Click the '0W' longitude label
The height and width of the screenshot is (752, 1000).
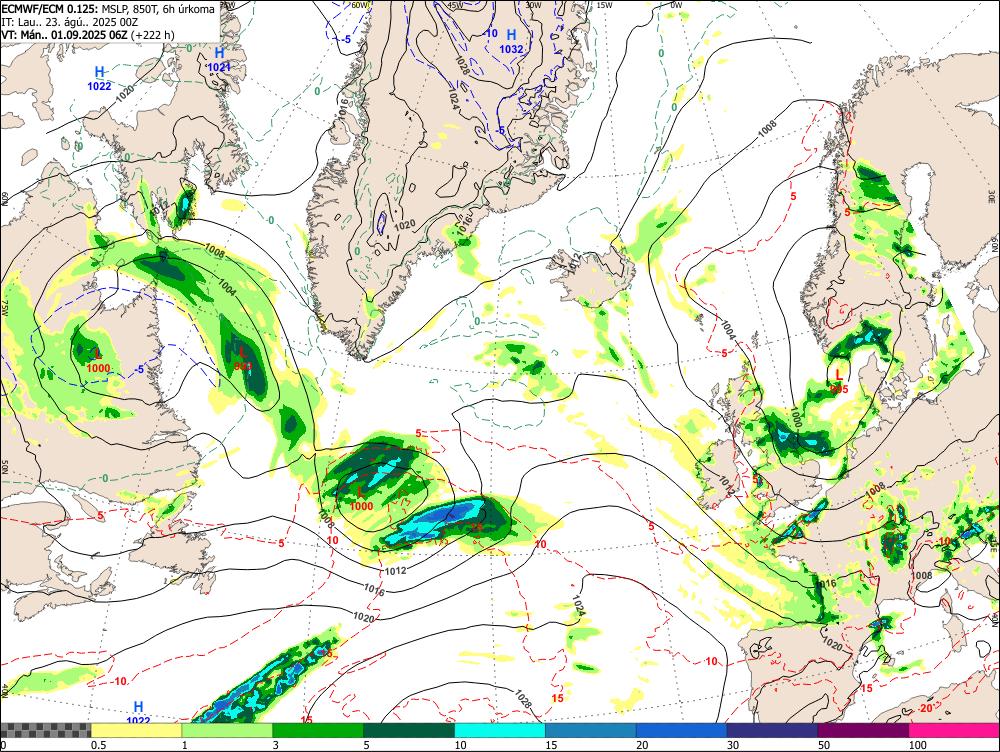pos(675,5)
